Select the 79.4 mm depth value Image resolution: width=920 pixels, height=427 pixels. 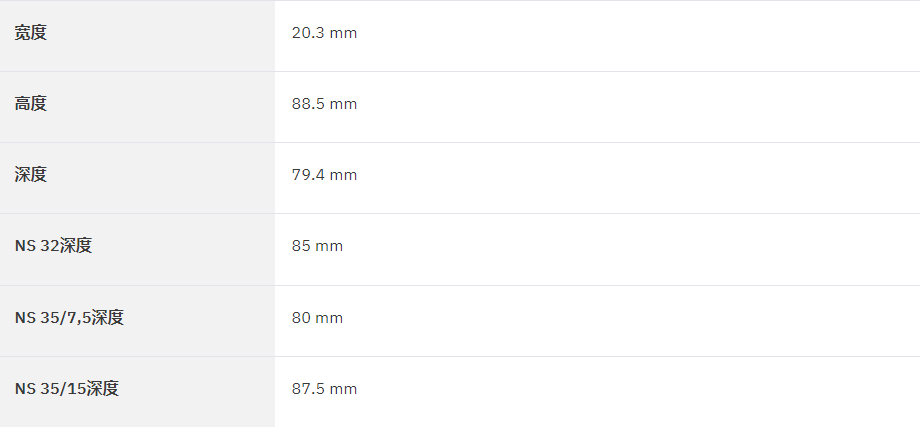324,175
